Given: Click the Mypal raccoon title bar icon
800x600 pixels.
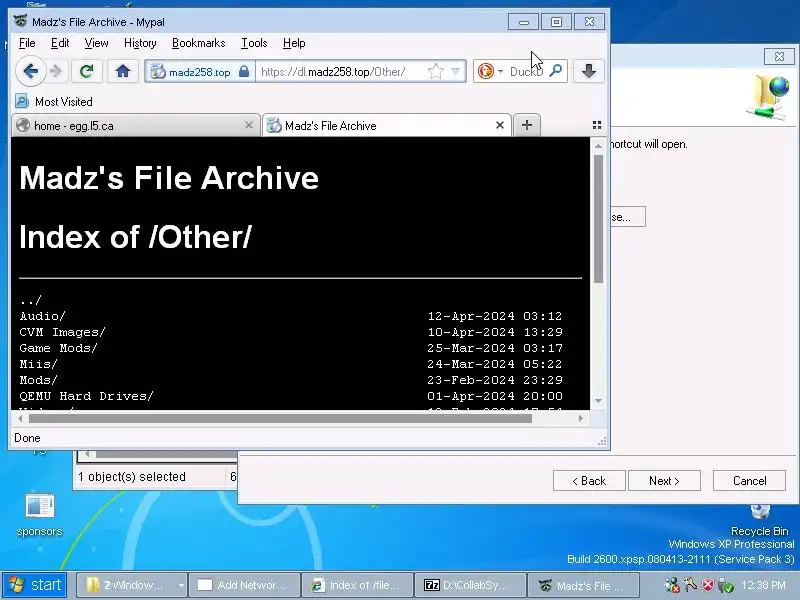Looking at the screenshot, I should (20, 21).
